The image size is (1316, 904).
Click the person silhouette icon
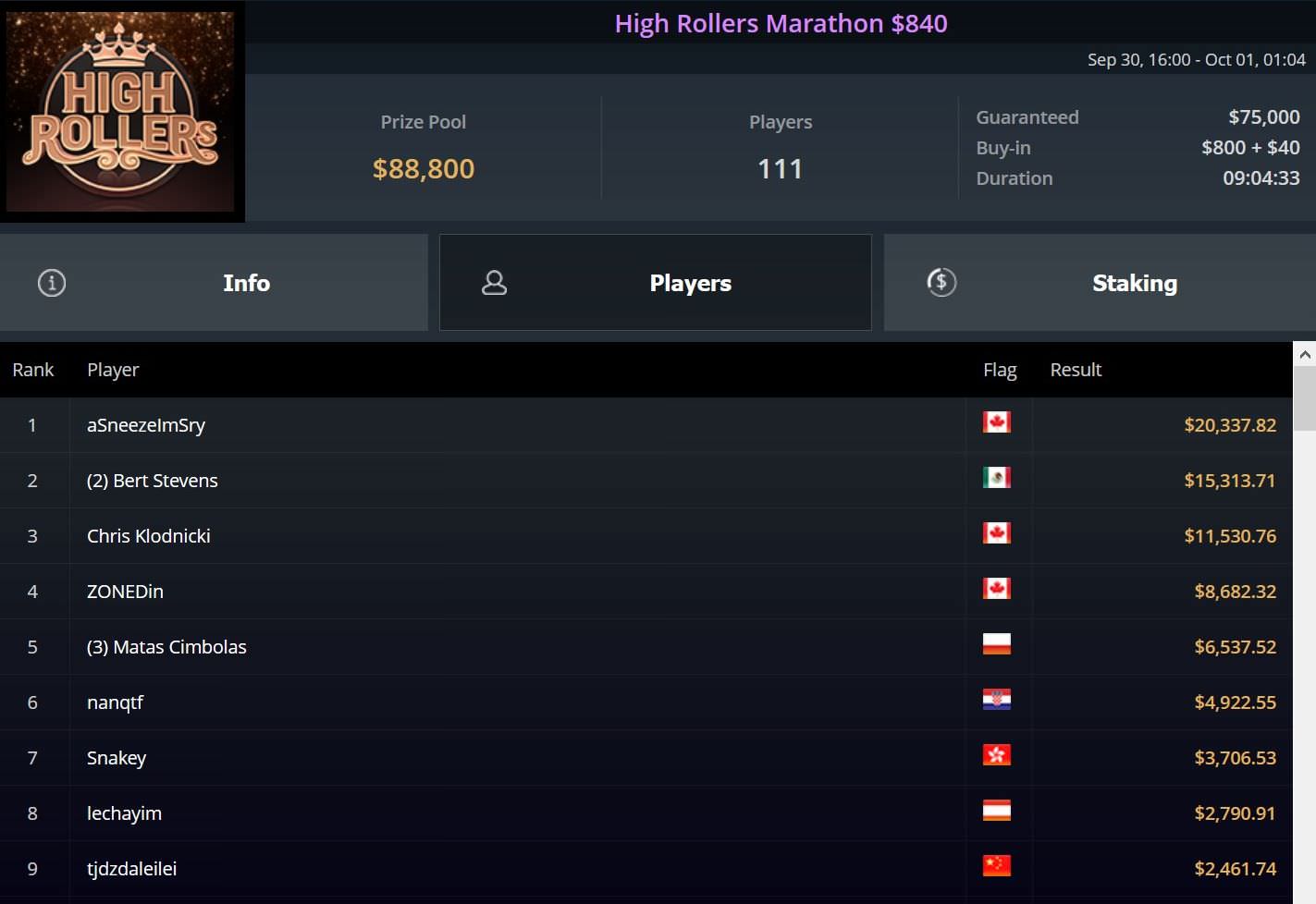[495, 283]
